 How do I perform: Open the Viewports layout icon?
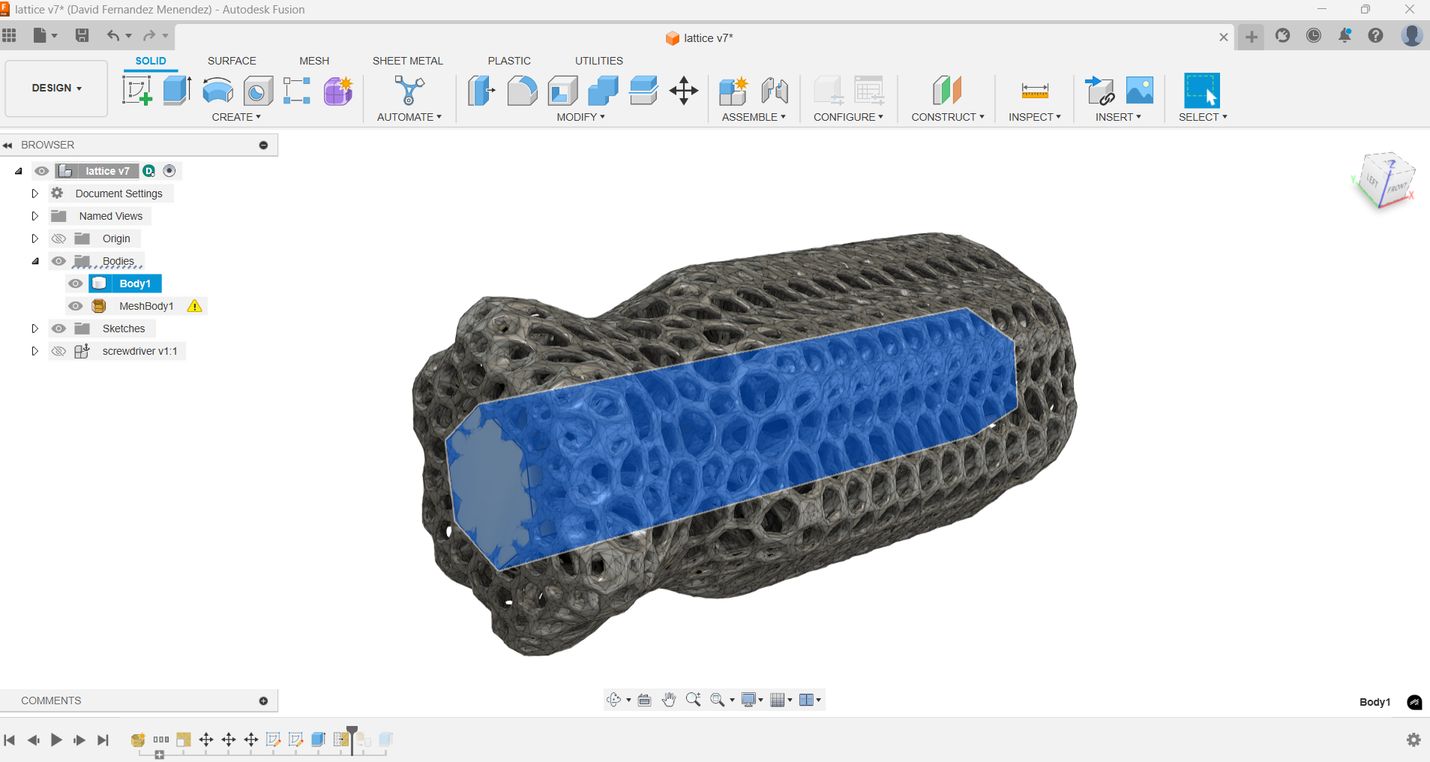pyautogui.click(x=807, y=700)
